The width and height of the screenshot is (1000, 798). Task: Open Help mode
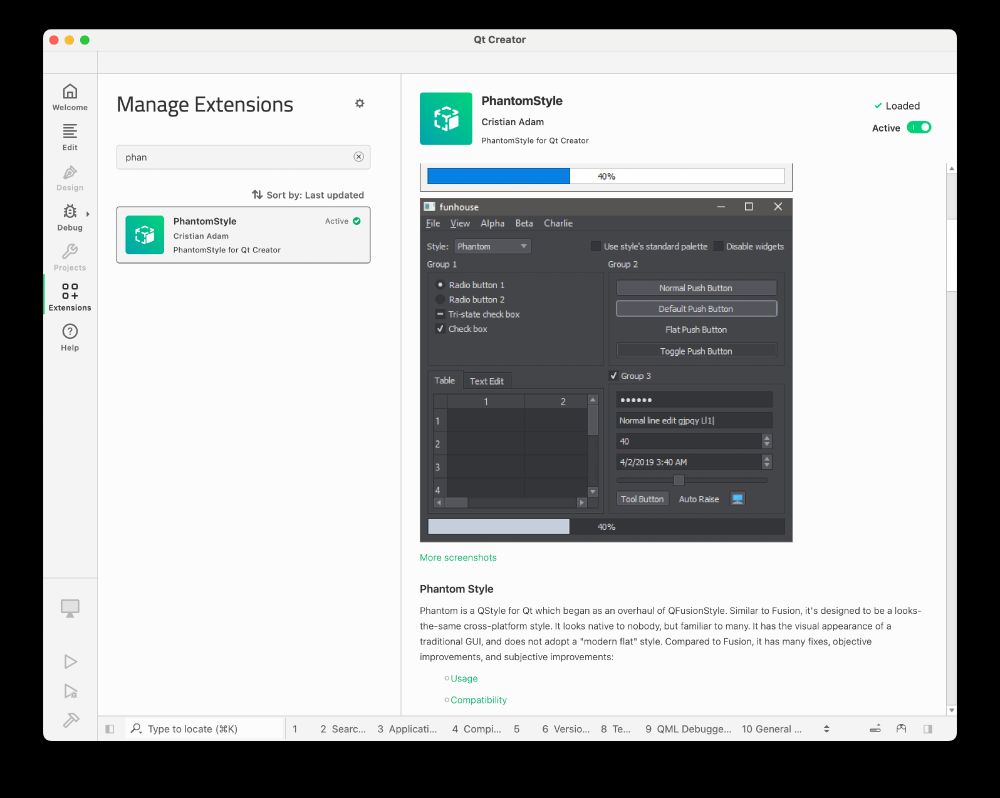[70, 337]
